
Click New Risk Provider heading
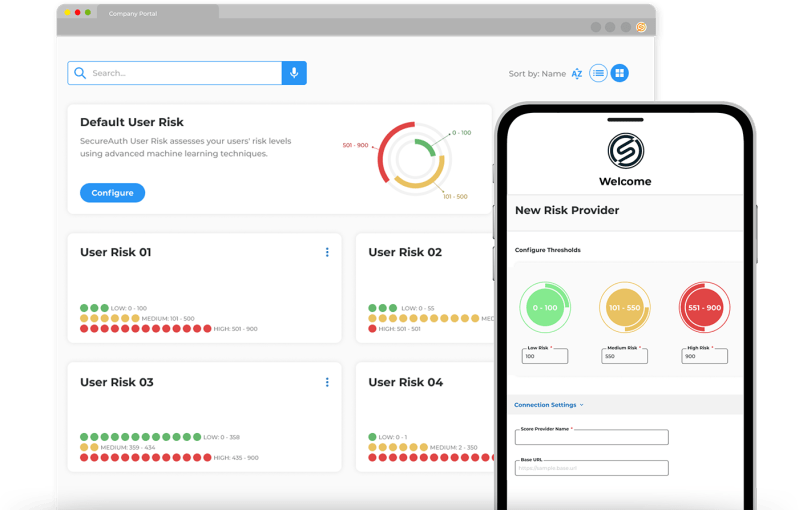pos(567,210)
